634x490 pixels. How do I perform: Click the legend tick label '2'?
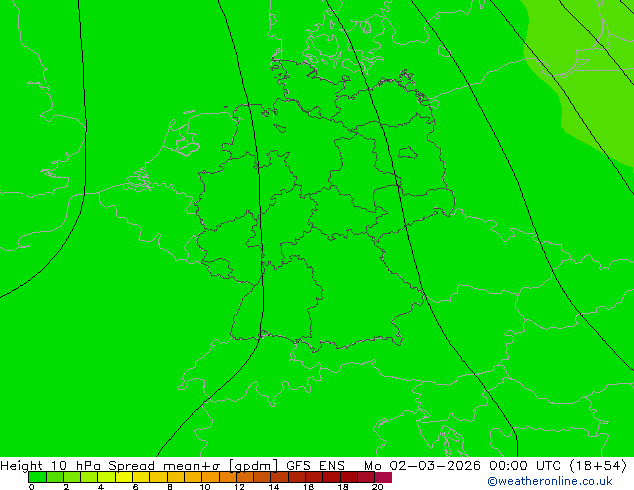click(66, 487)
